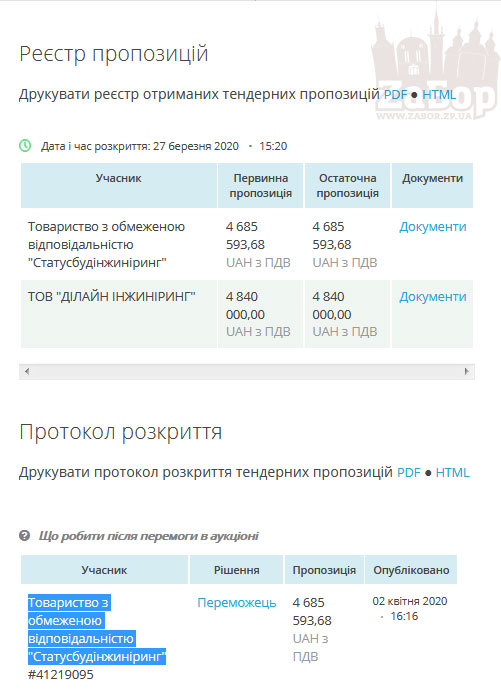Click the Переможець decision link

click(237, 602)
